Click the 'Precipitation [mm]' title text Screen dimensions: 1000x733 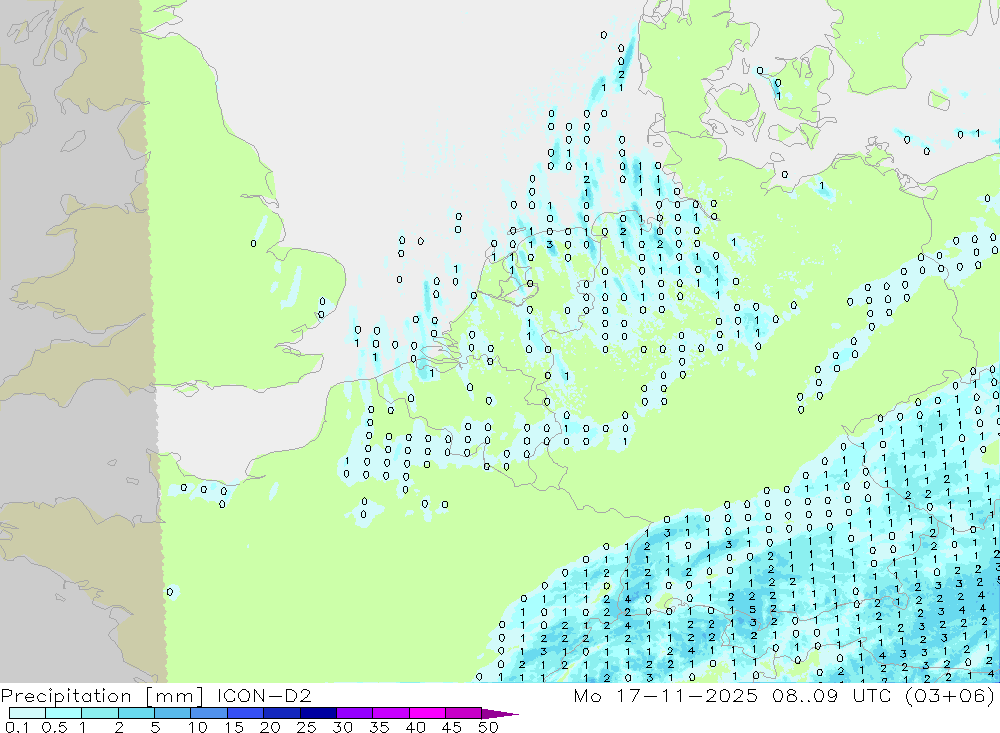(102, 696)
